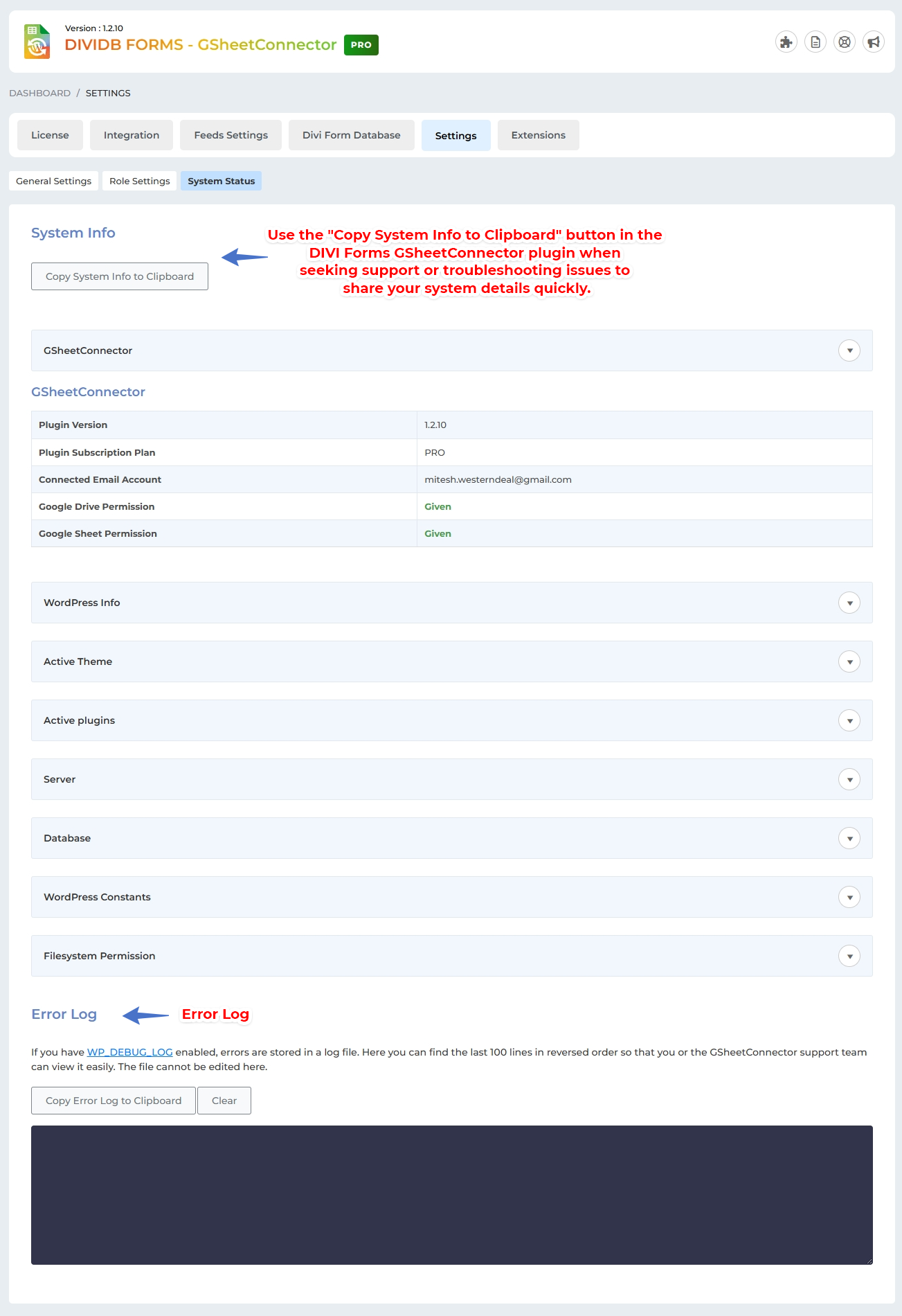
Task: Open the Divi Form Database tab
Action: pyautogui.click(x=351, y=135)
